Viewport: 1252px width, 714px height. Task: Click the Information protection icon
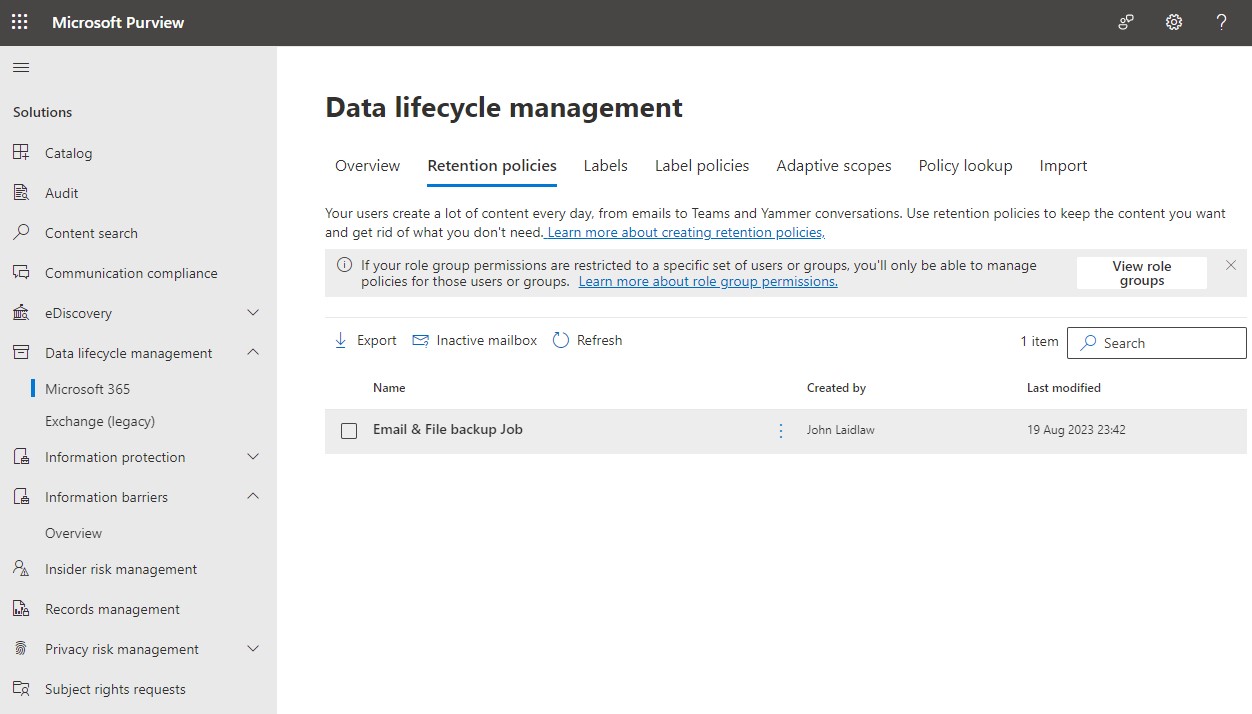[x=21, y=456]
